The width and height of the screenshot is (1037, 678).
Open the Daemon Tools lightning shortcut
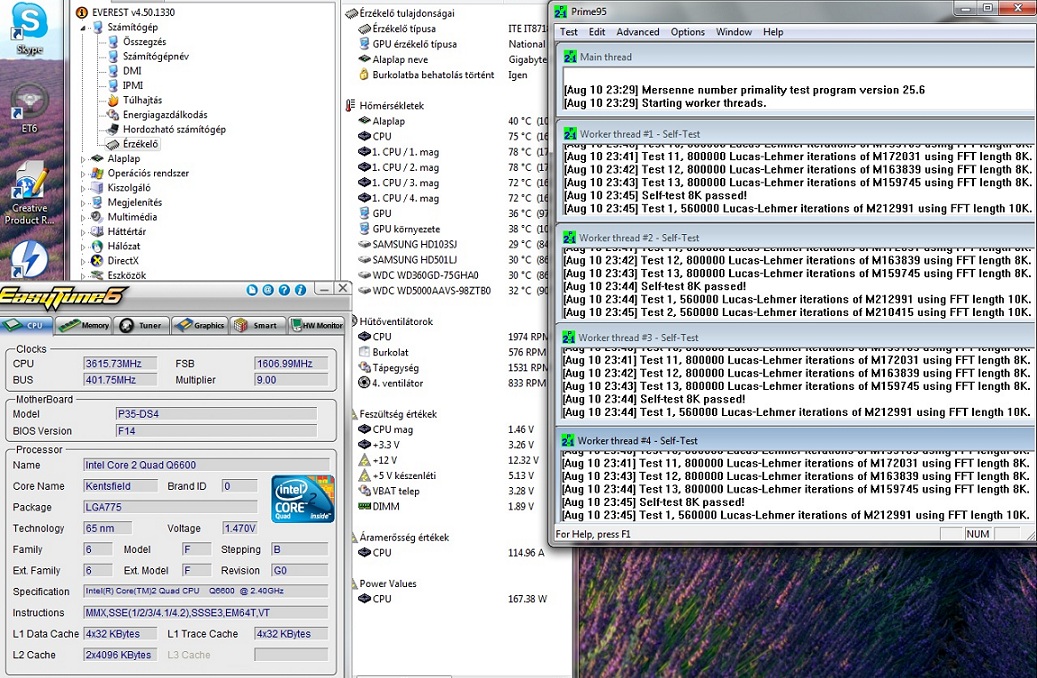[29, 261]
